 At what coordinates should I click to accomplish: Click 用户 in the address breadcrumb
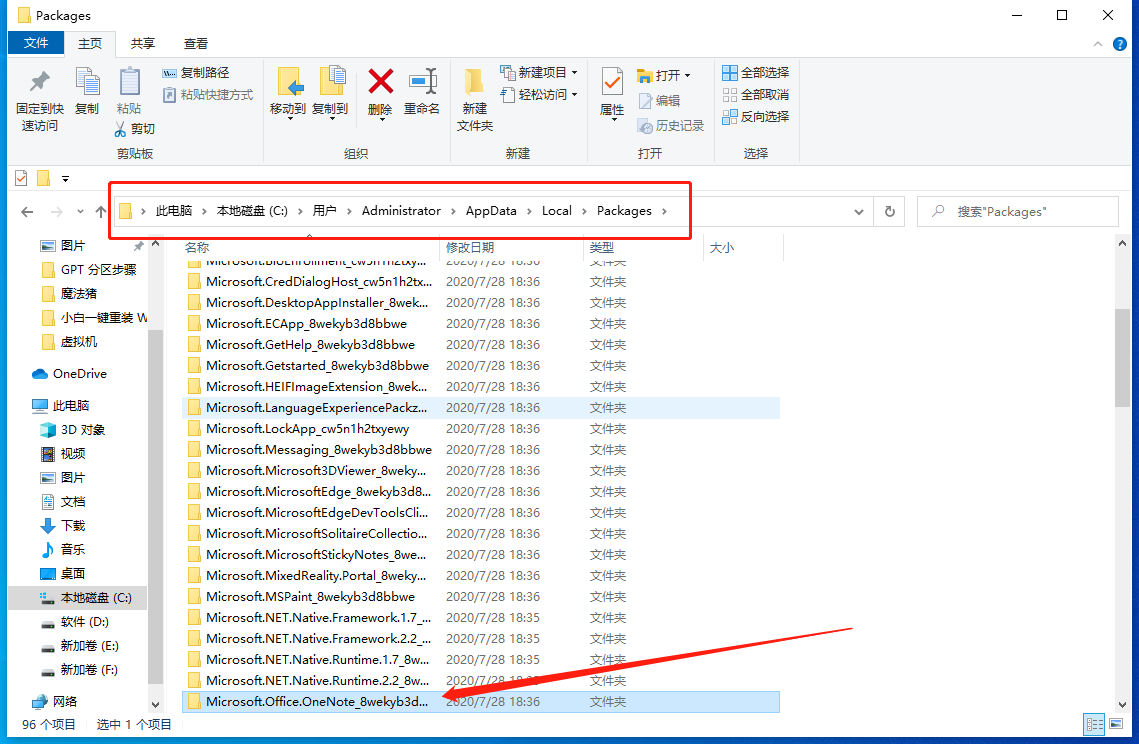(325, 211)
